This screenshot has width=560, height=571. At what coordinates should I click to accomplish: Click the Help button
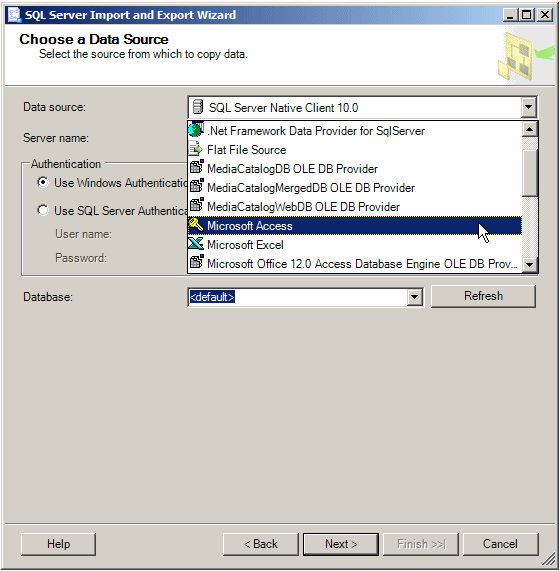tap(58, 544)
